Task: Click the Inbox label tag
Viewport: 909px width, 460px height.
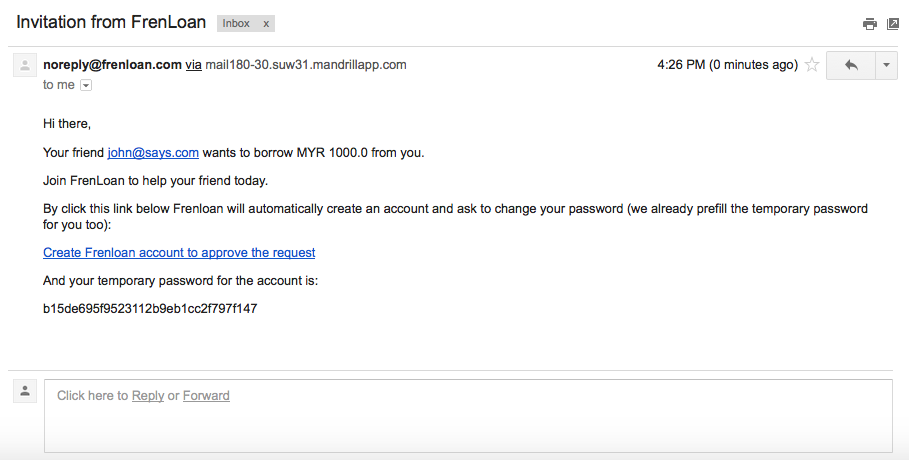Action: 237,23
